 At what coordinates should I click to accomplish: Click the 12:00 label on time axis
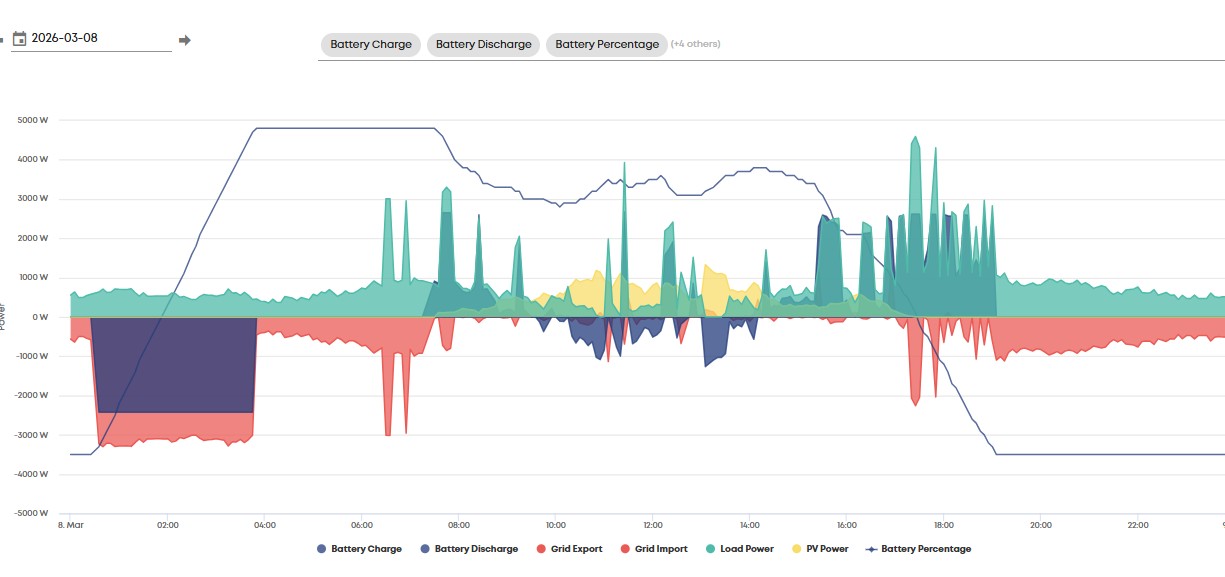(x=652, y=525)
